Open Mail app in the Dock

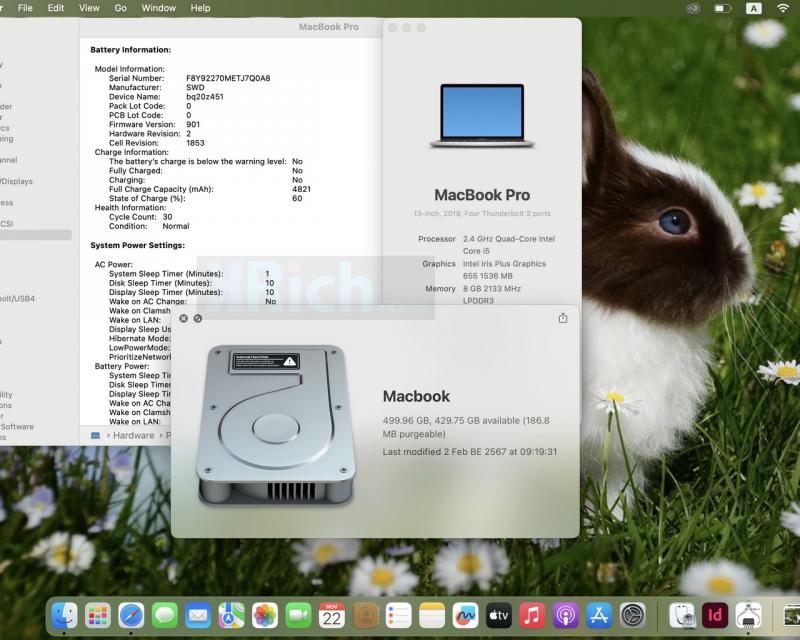[198, 616]
